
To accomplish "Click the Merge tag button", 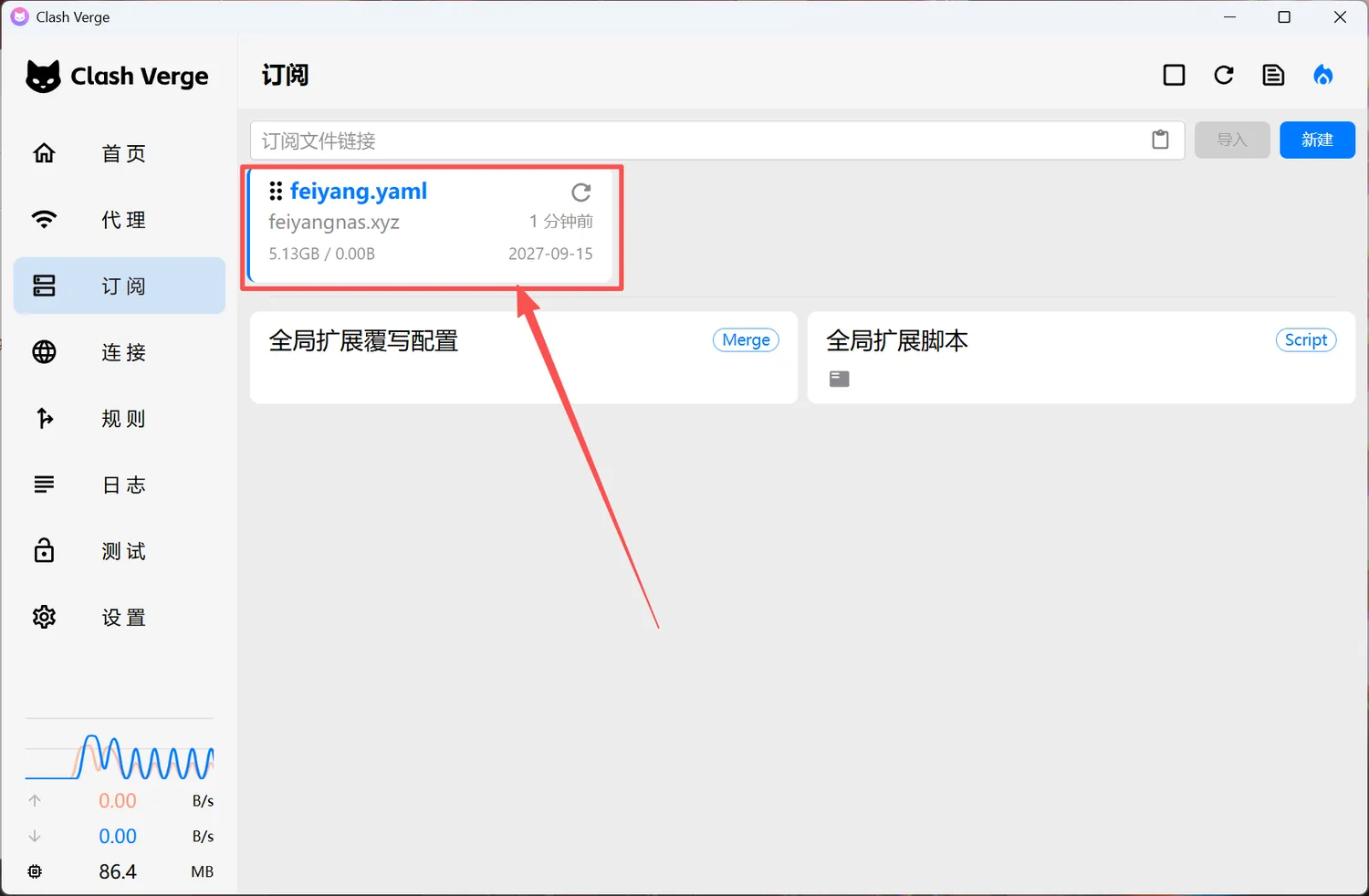I will [747, 340].
